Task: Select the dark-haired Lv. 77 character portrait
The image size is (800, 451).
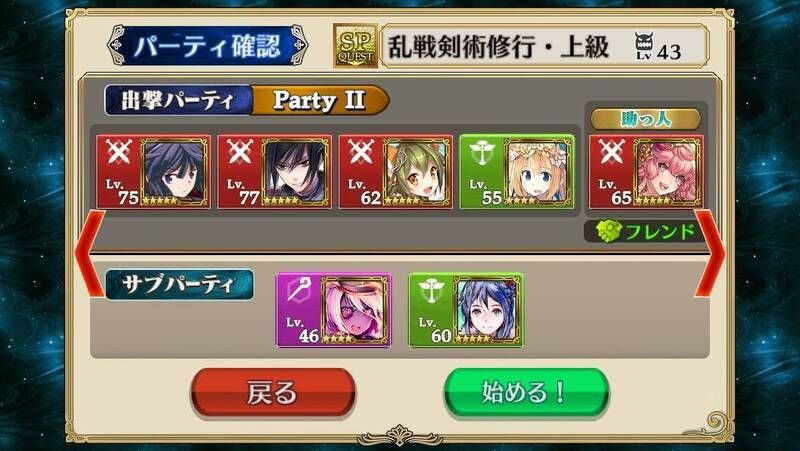Action: pos(295,172)
